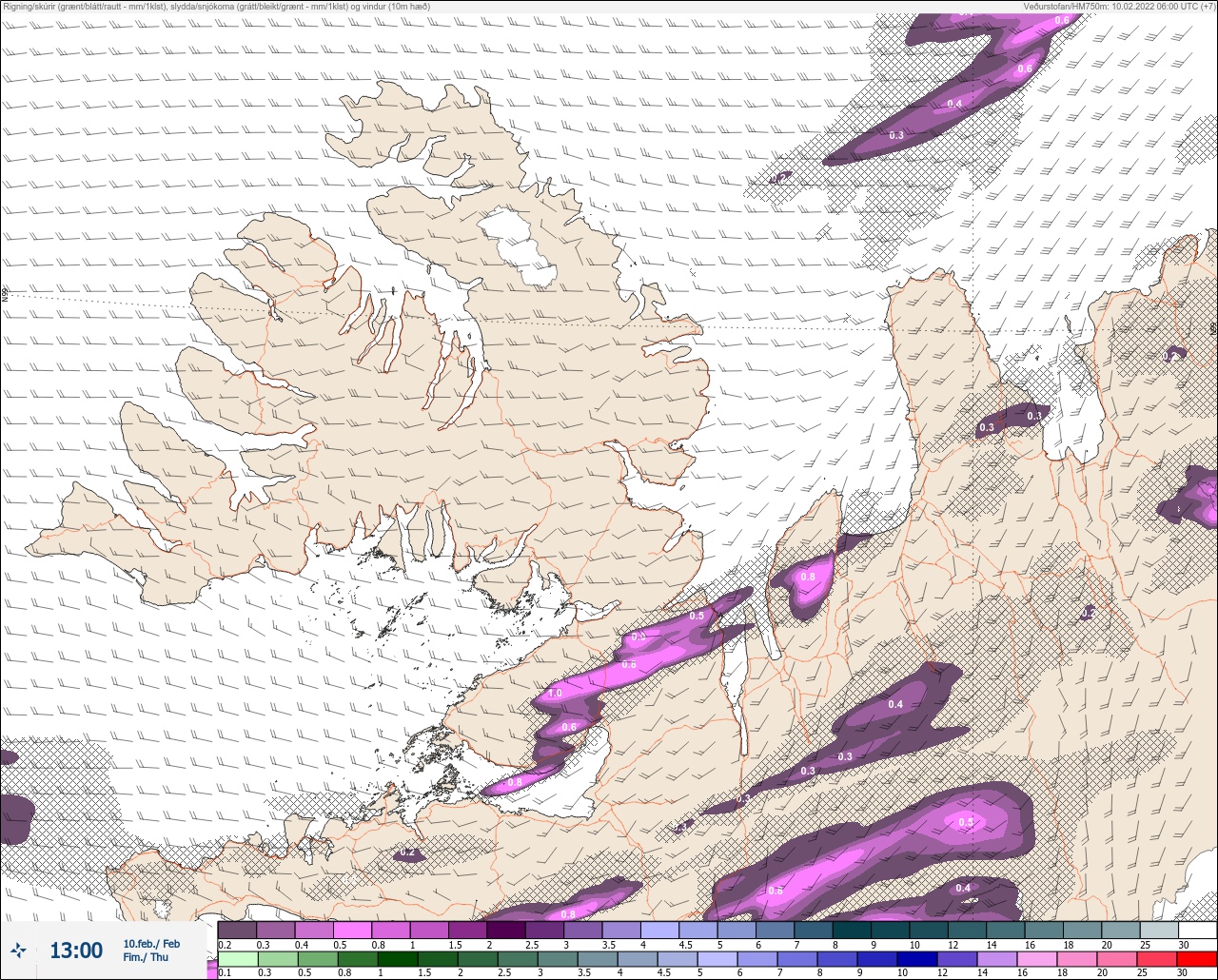Screen dimensions: 1218x980
Task: Click the 'Fim./ Thu' weekday text
Action: 146,957
